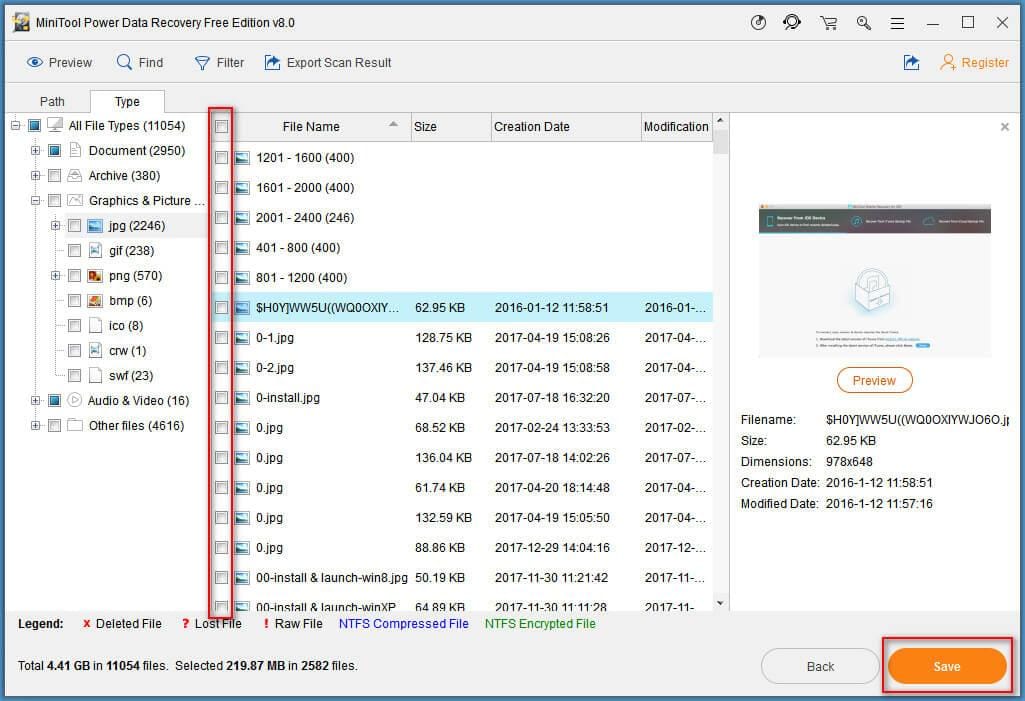Click the file list scrollbar down arrow
This screenshot has height=701, width=1025.
[x=720, y=603]
